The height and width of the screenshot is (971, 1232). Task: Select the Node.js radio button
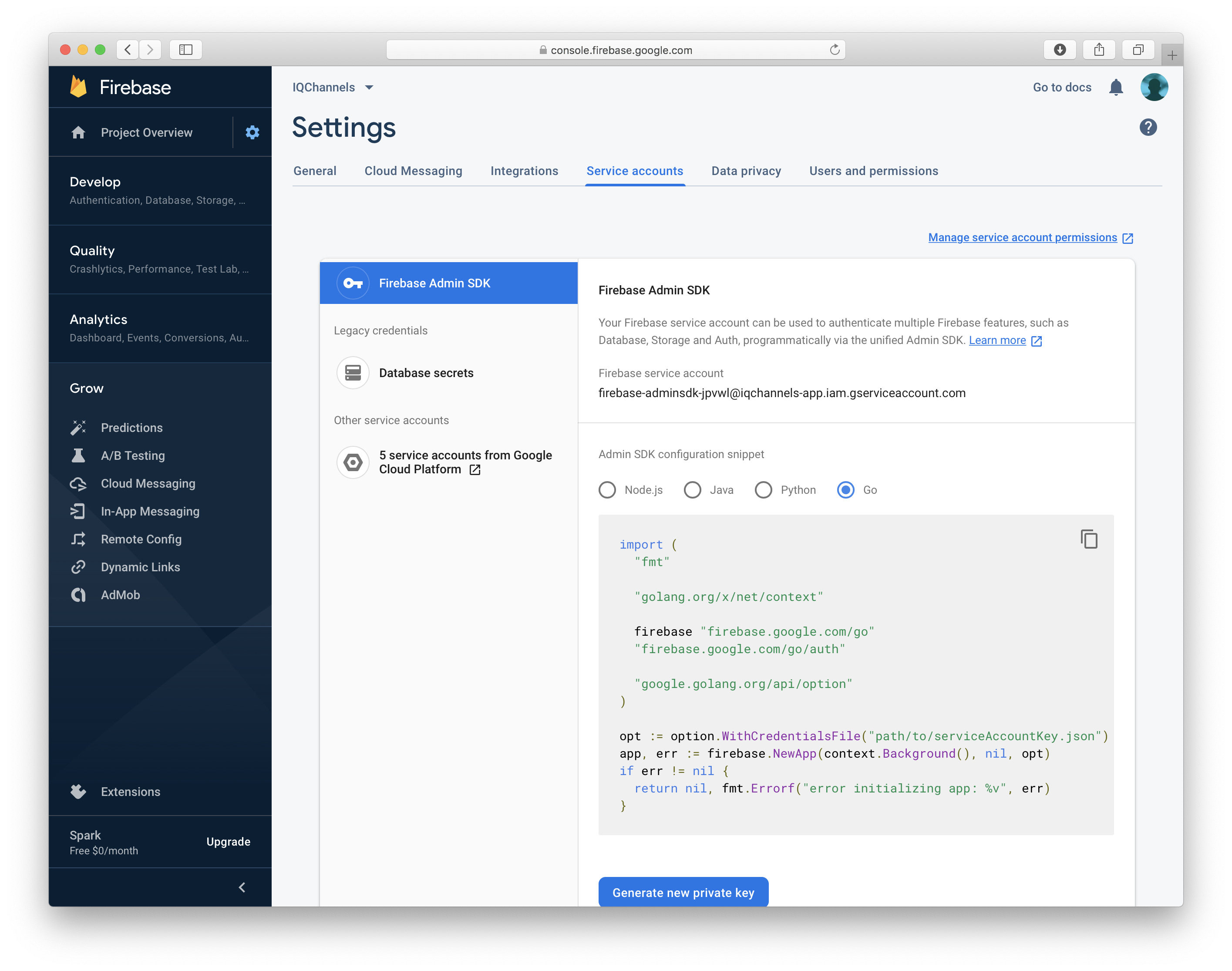607,489
